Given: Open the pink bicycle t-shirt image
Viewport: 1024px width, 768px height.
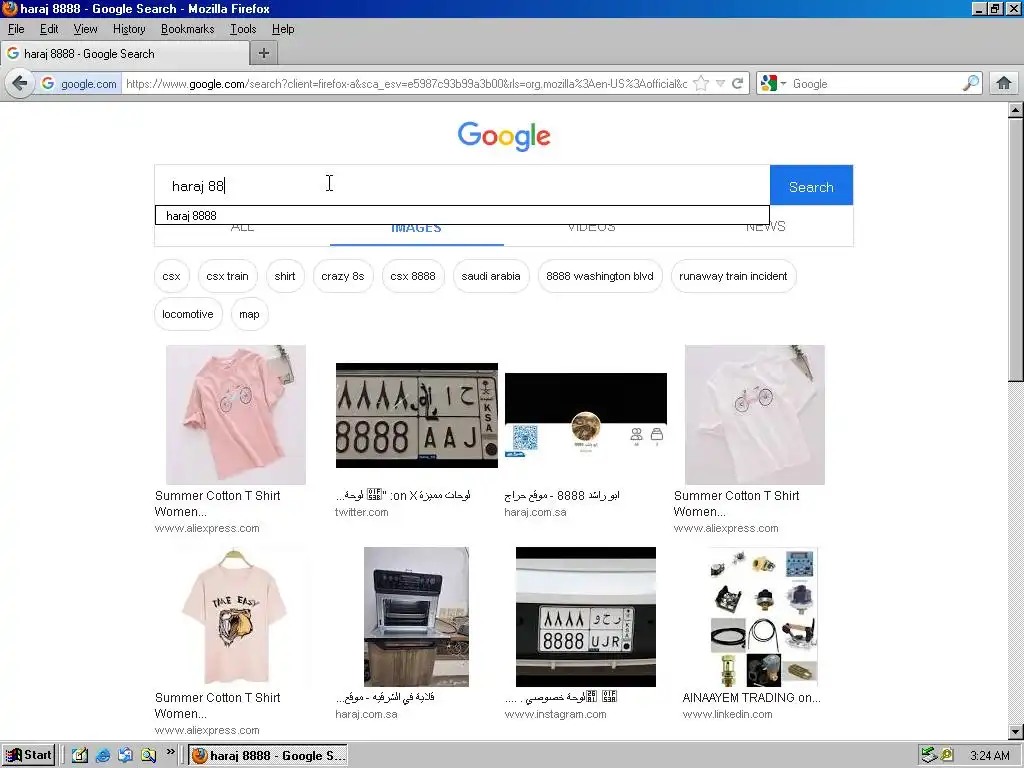Looking at the screenshot, I should click(236, 415).
